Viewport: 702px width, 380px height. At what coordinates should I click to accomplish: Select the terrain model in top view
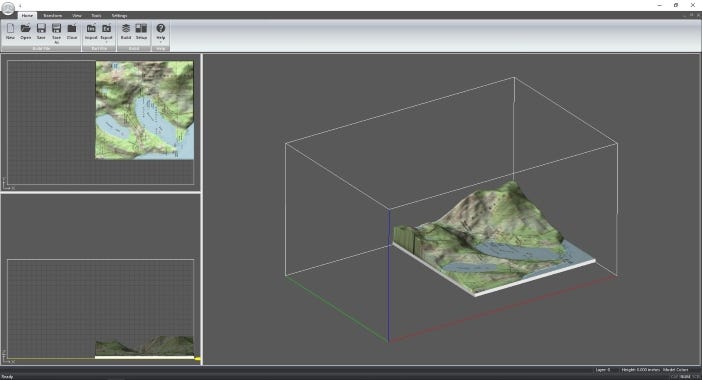(145, 110)
